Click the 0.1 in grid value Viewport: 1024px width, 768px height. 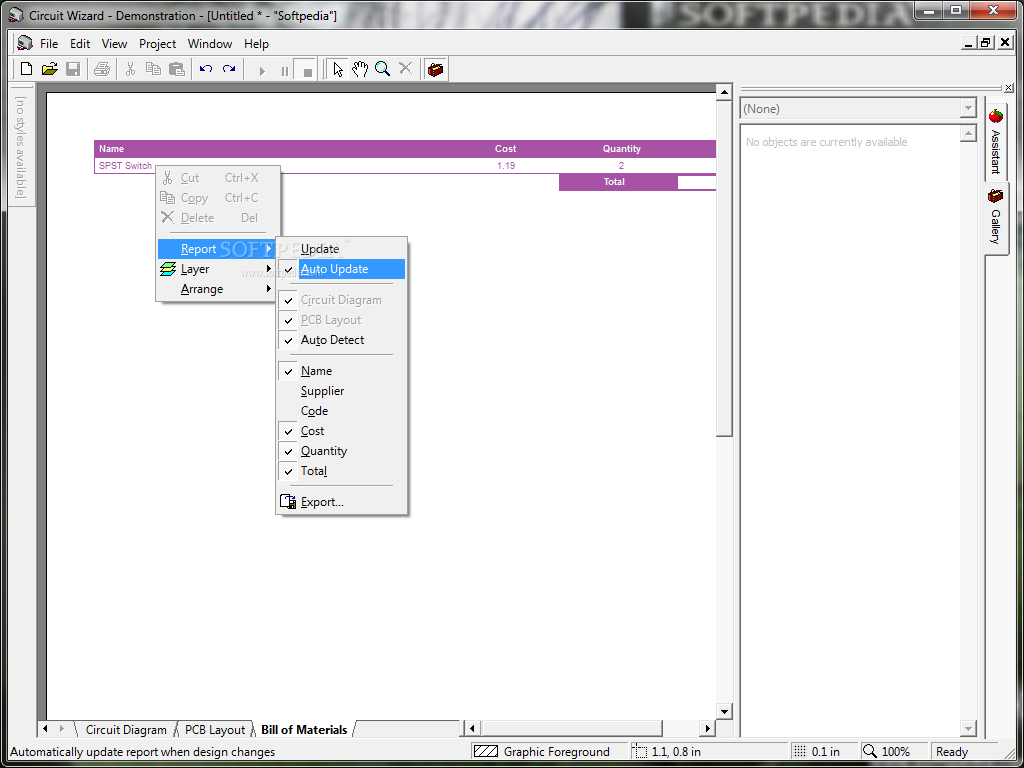click(825, 752)
